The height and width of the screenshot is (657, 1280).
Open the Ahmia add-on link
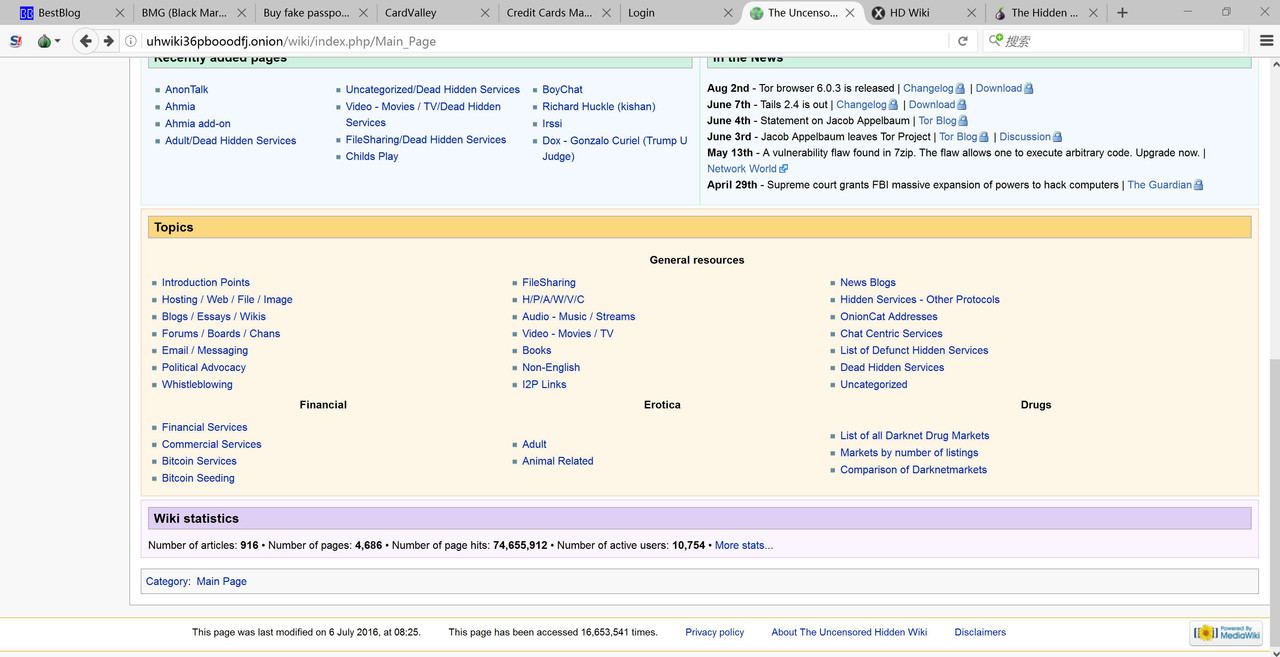[x=197, y=124]
